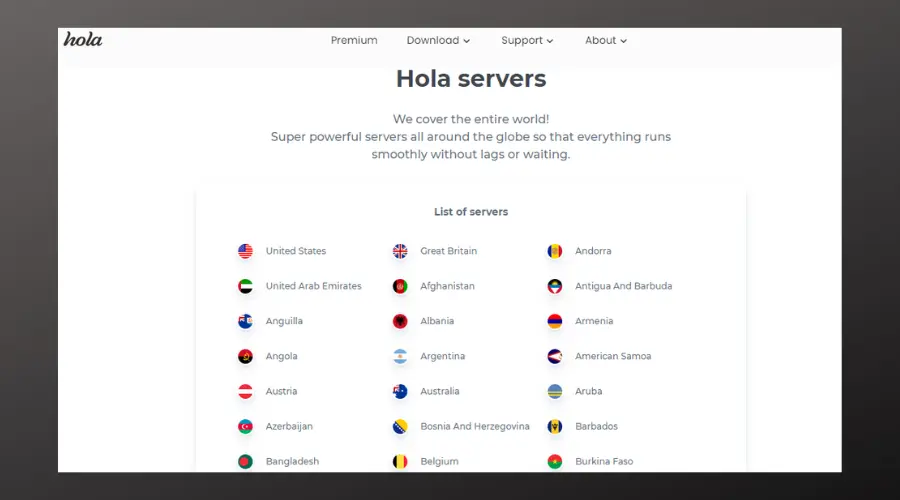Select the United Arab Emirates server name
This screenshot has width=900, height=500.
click(313, 286)
